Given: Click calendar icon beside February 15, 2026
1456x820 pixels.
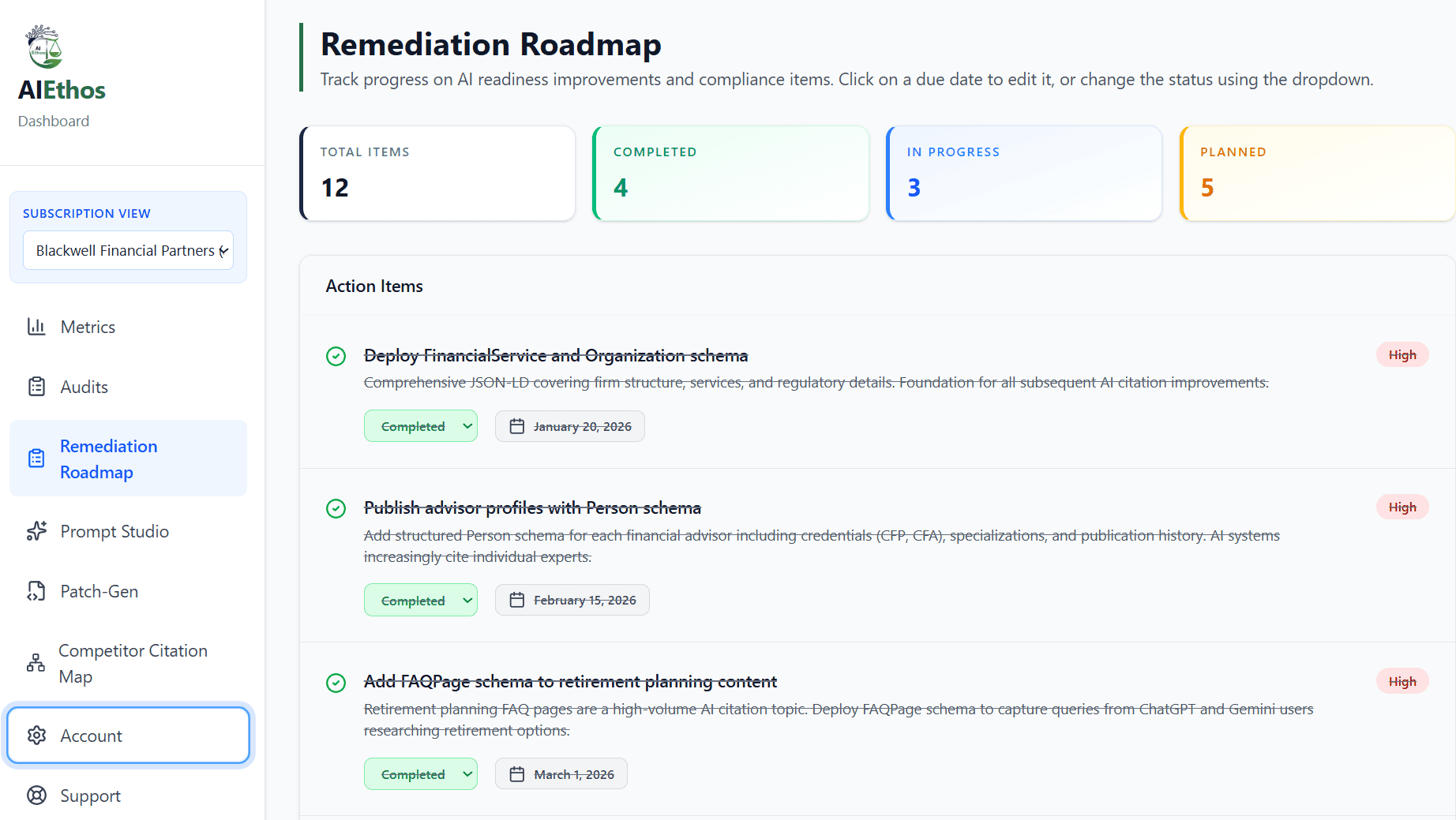Looking at the screenshot, I should tap(517, 600).
